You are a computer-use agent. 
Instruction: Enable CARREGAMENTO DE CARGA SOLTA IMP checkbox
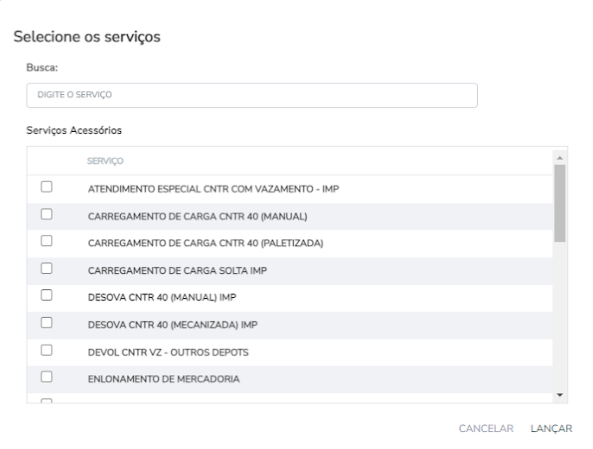coord(47,268)
